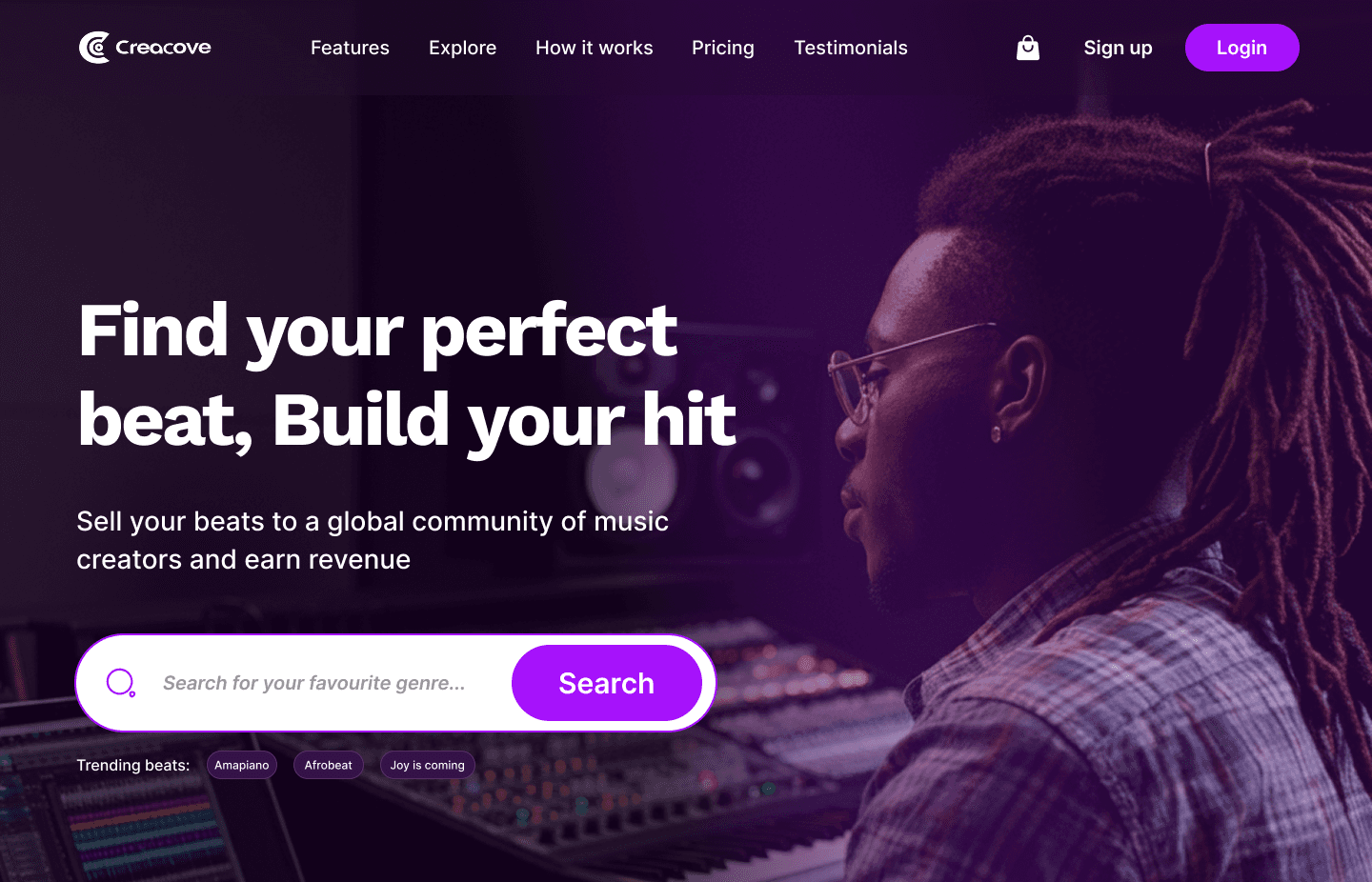Click the Creacove brand name text
This screenshot has width=1372, height=882.
[x=163, y=47]
